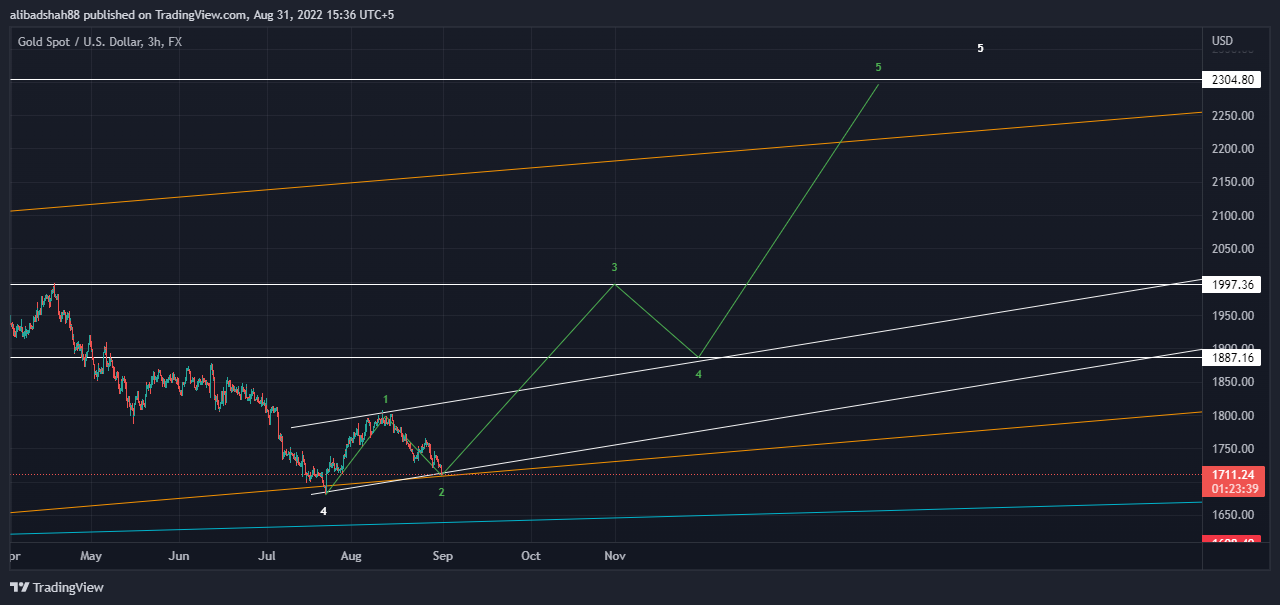Click the Oct label on the time axis
The width and height of the screenshot is (1280, 605).
531,555
